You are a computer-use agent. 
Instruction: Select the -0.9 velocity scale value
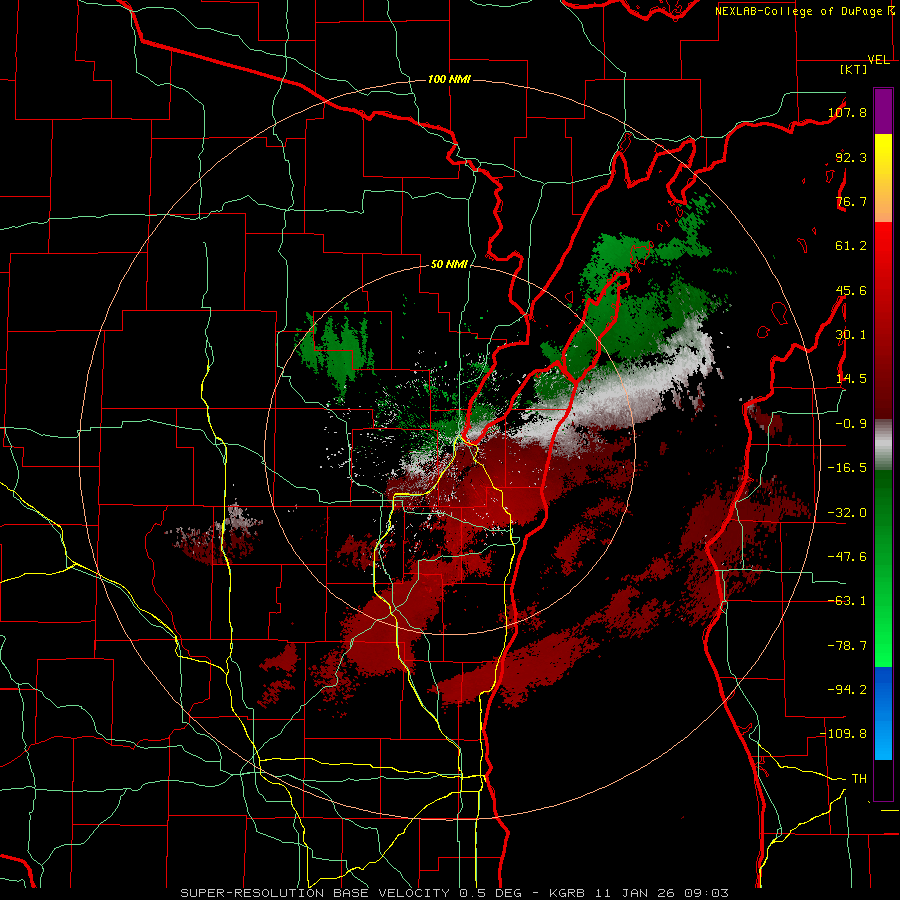(851, 424)
